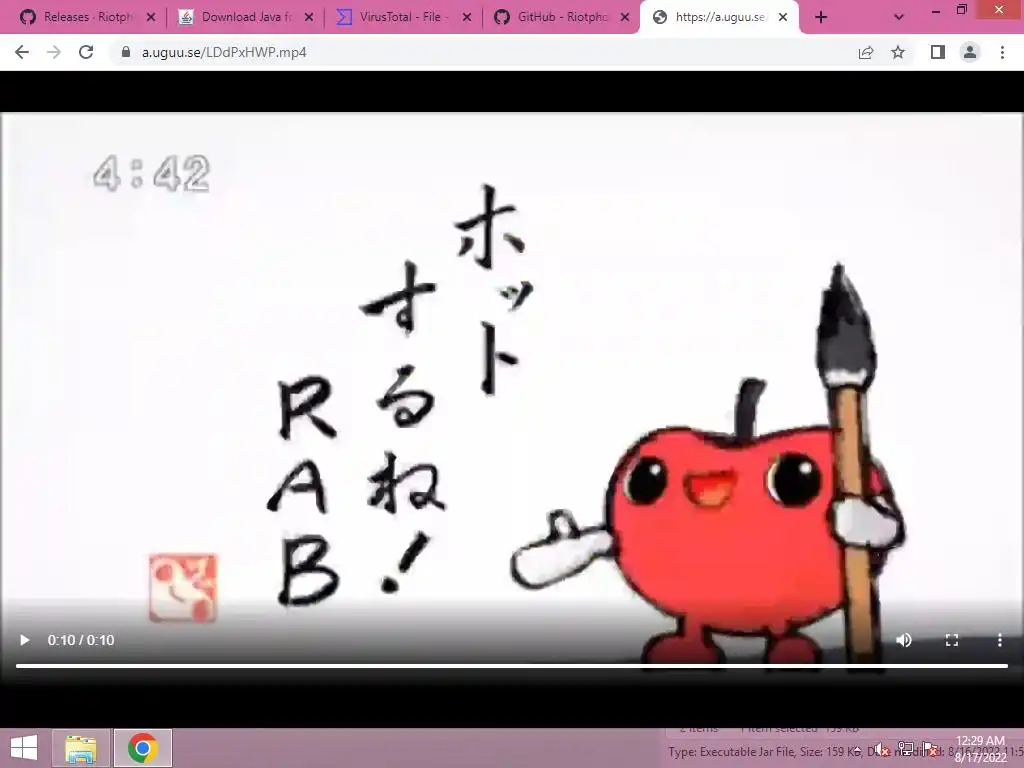Open the Chrome three-dot menu

[x=1002, y=52]
